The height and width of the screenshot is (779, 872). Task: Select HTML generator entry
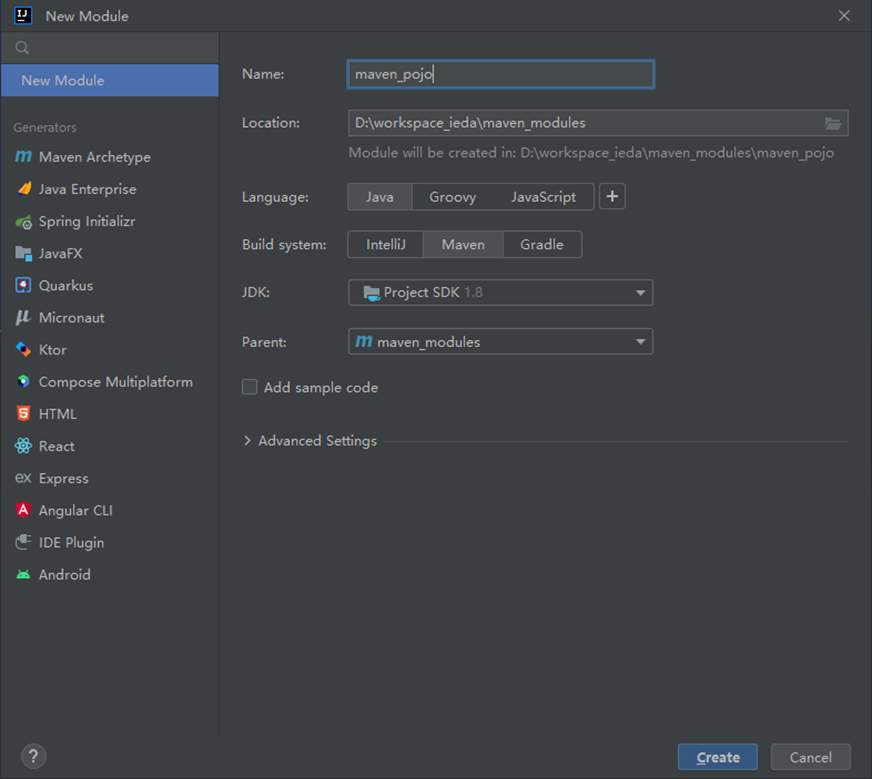tap(110, 414)
